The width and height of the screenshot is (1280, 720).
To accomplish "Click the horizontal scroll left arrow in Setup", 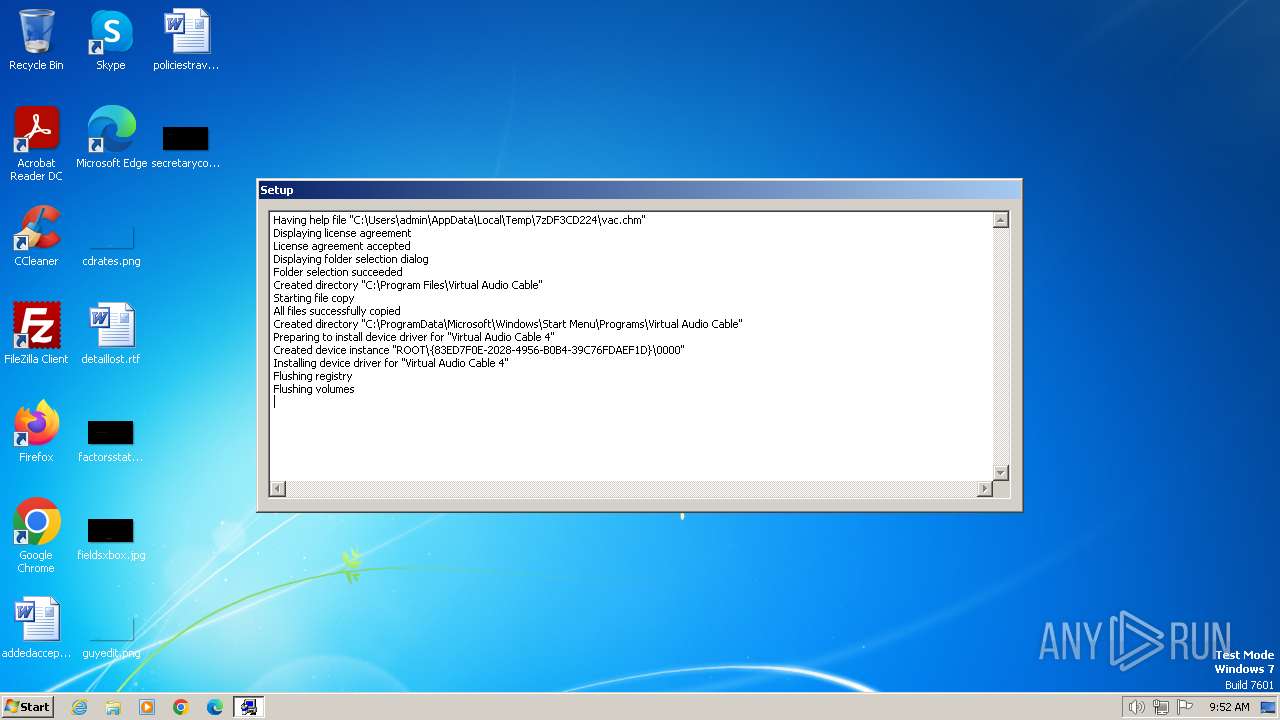I will (278, 488).
